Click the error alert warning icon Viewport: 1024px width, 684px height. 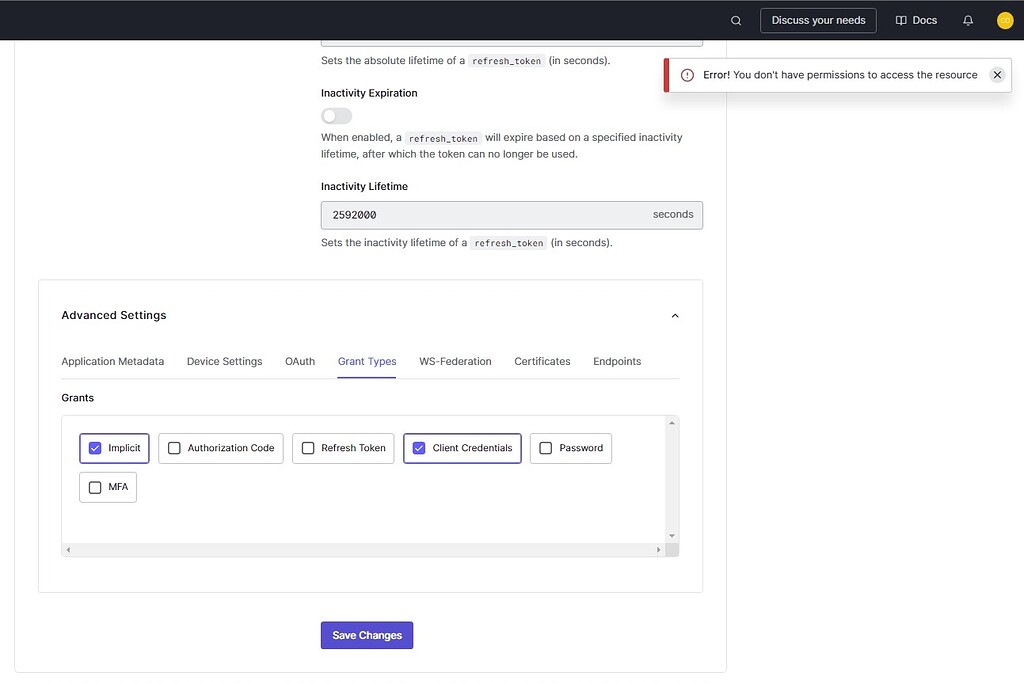[686, 74]
